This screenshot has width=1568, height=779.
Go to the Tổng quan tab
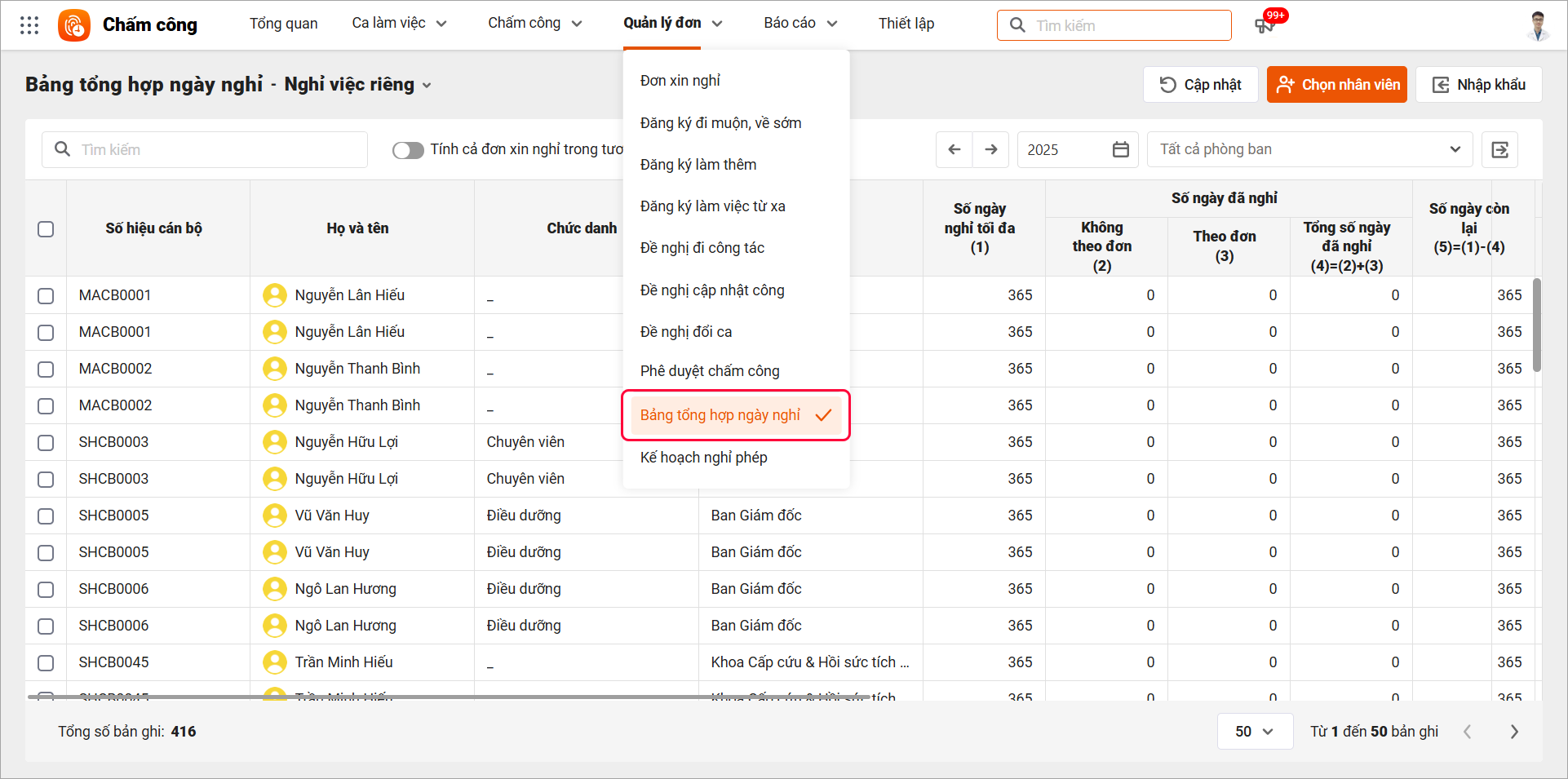[x=283, y=24]
